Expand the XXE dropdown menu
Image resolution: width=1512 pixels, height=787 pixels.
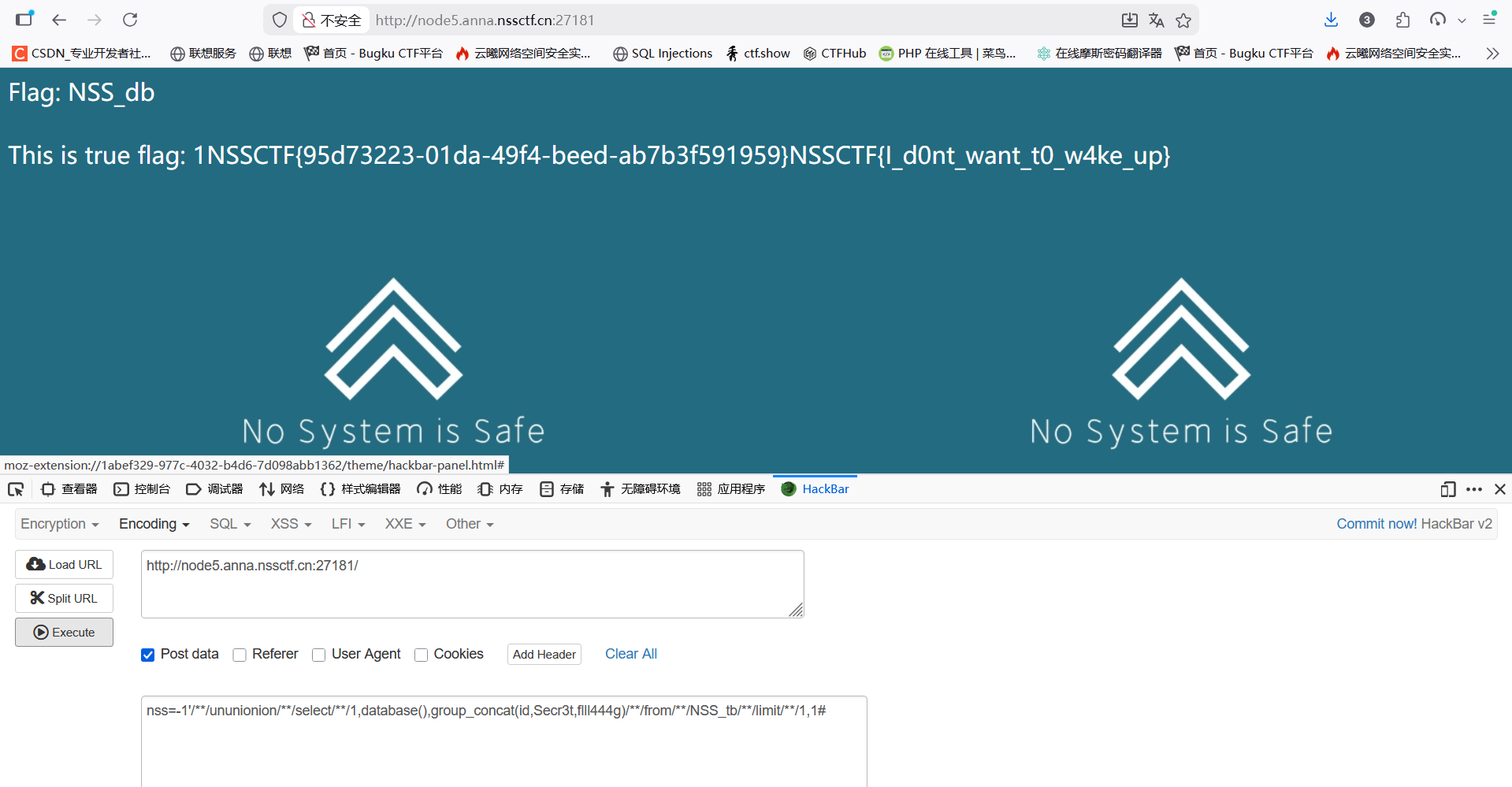click(x=405, y=524)
